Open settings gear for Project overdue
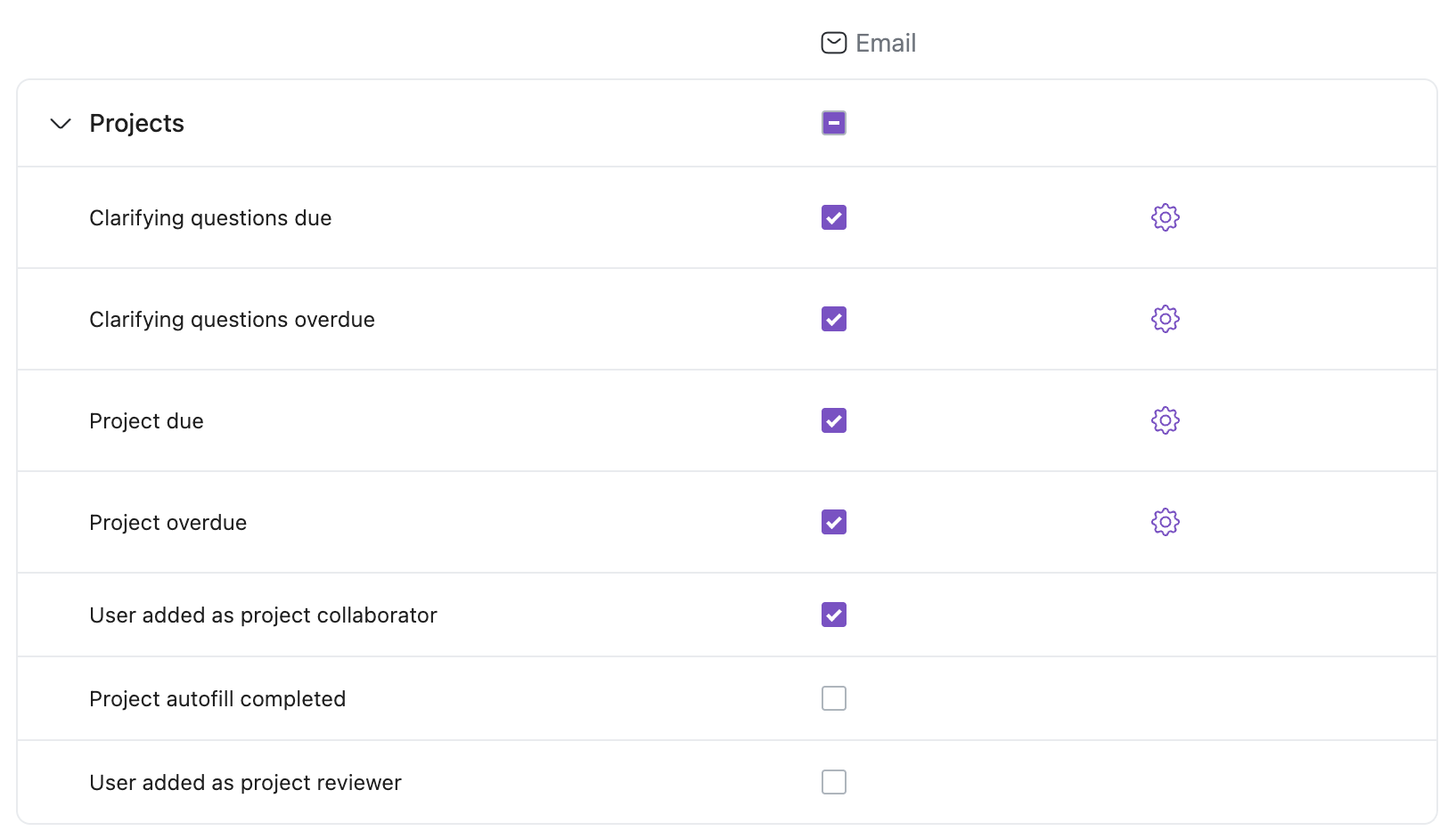Image resolution: width=1456 pixels, height=839 pixels. click(1165, 522)
